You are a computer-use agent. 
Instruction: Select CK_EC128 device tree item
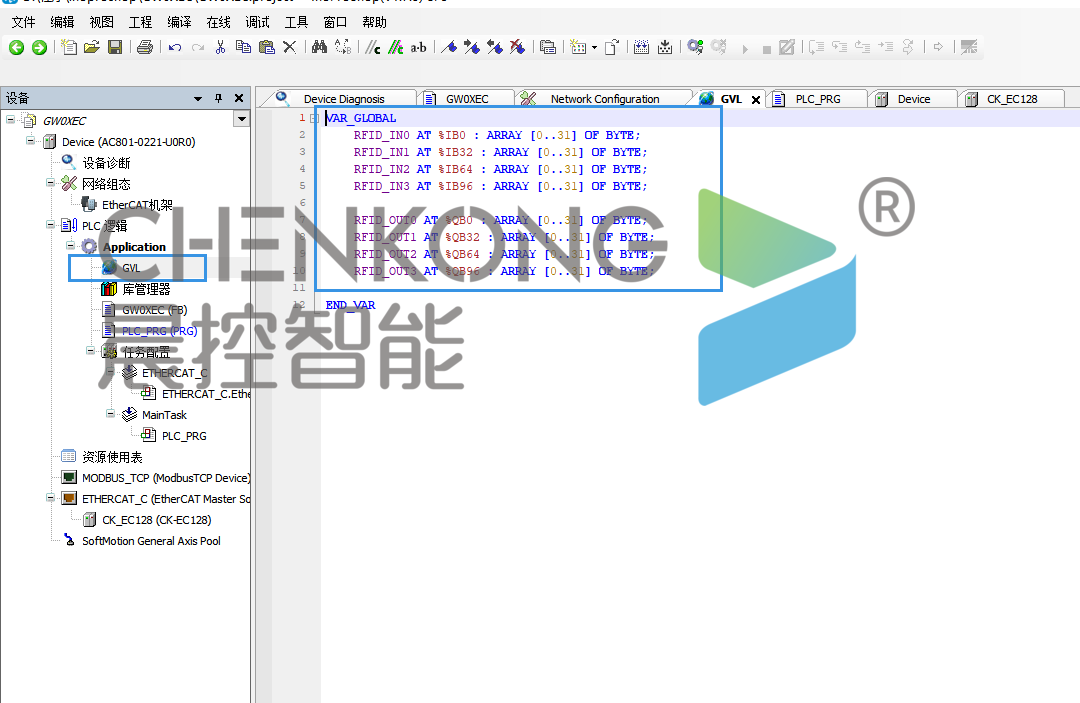[x=156, y=520]
